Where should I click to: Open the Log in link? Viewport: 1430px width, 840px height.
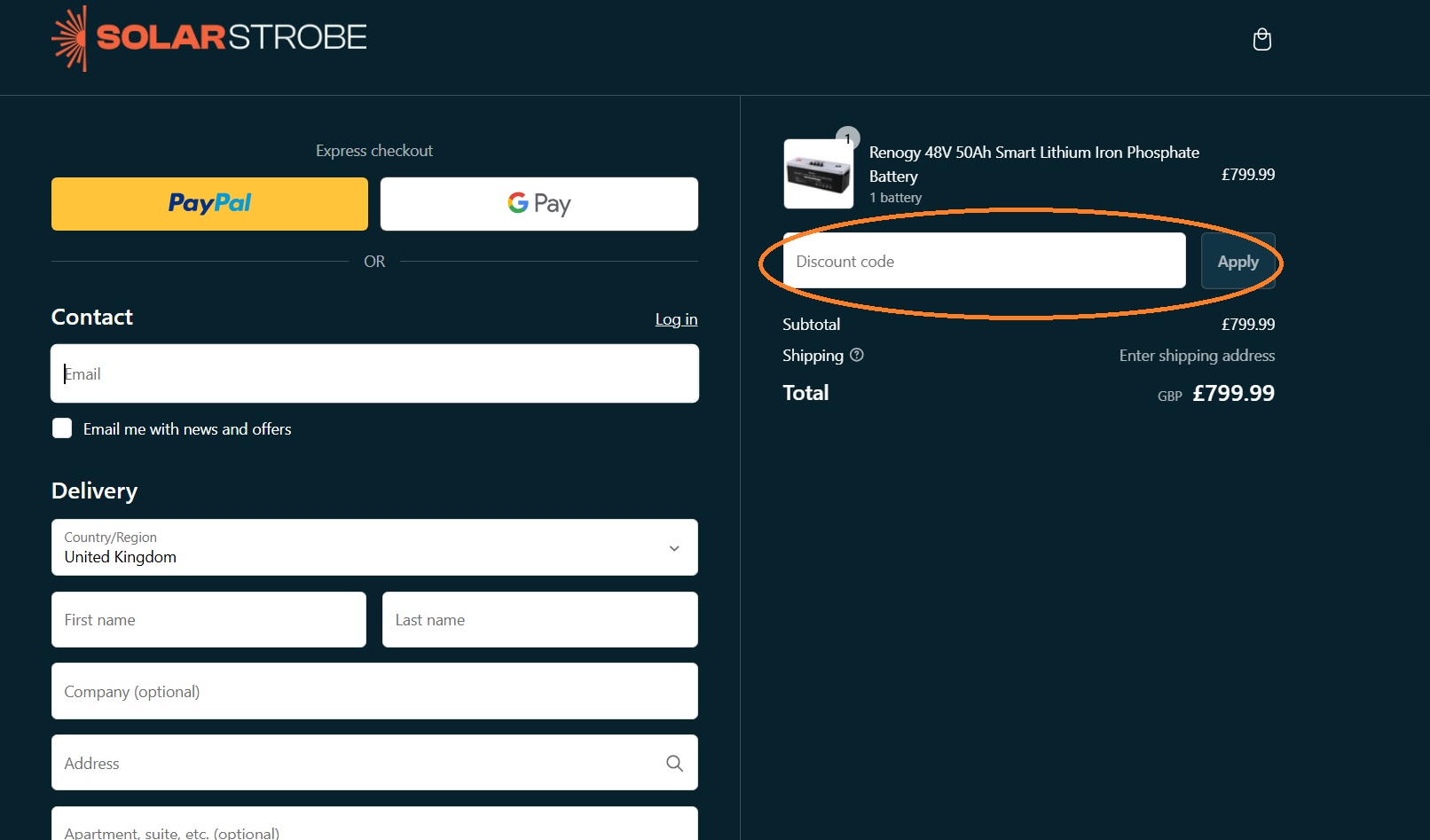pyautogui.click(x=676, y=319)
